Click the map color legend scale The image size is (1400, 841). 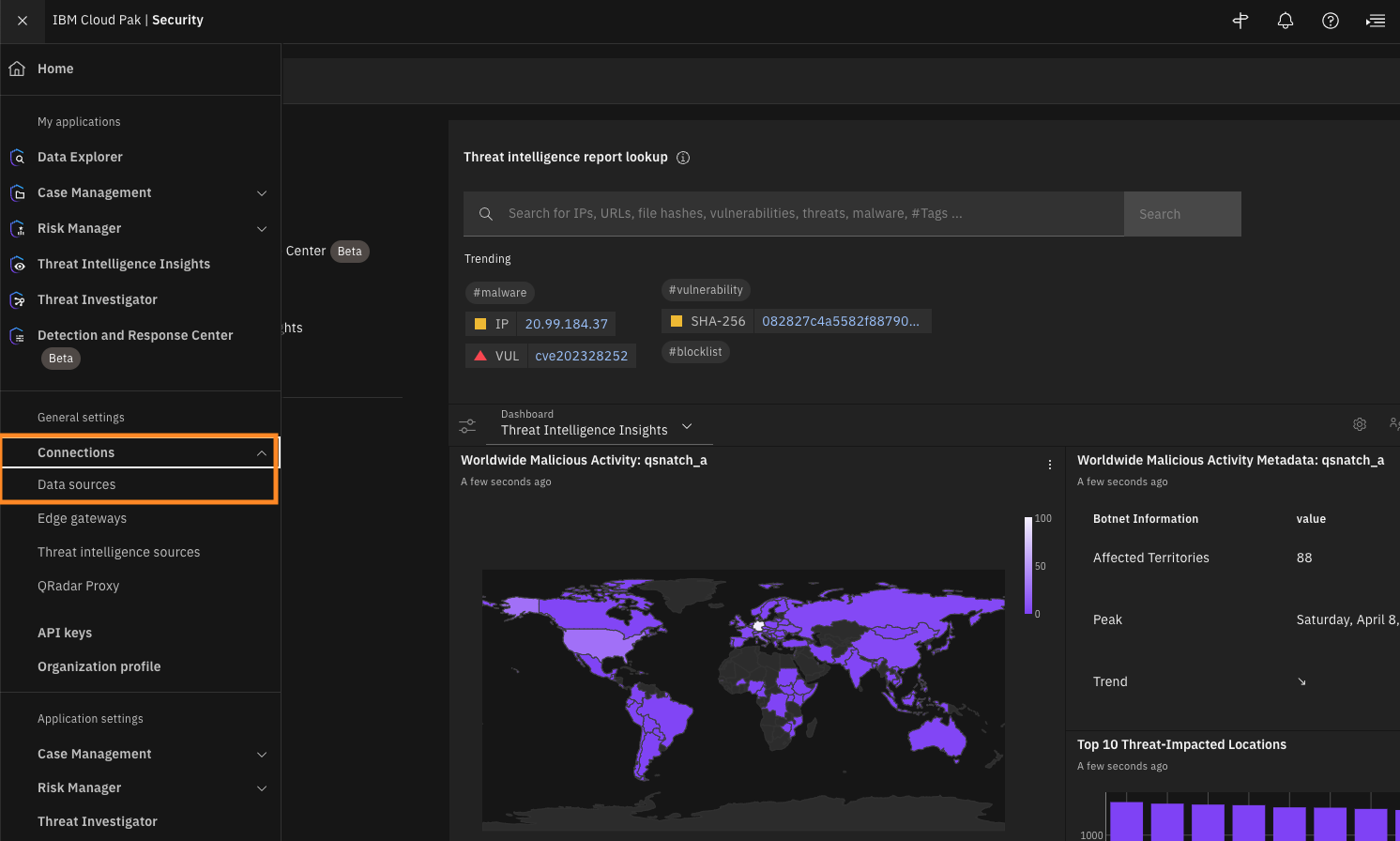(1028, 565)
